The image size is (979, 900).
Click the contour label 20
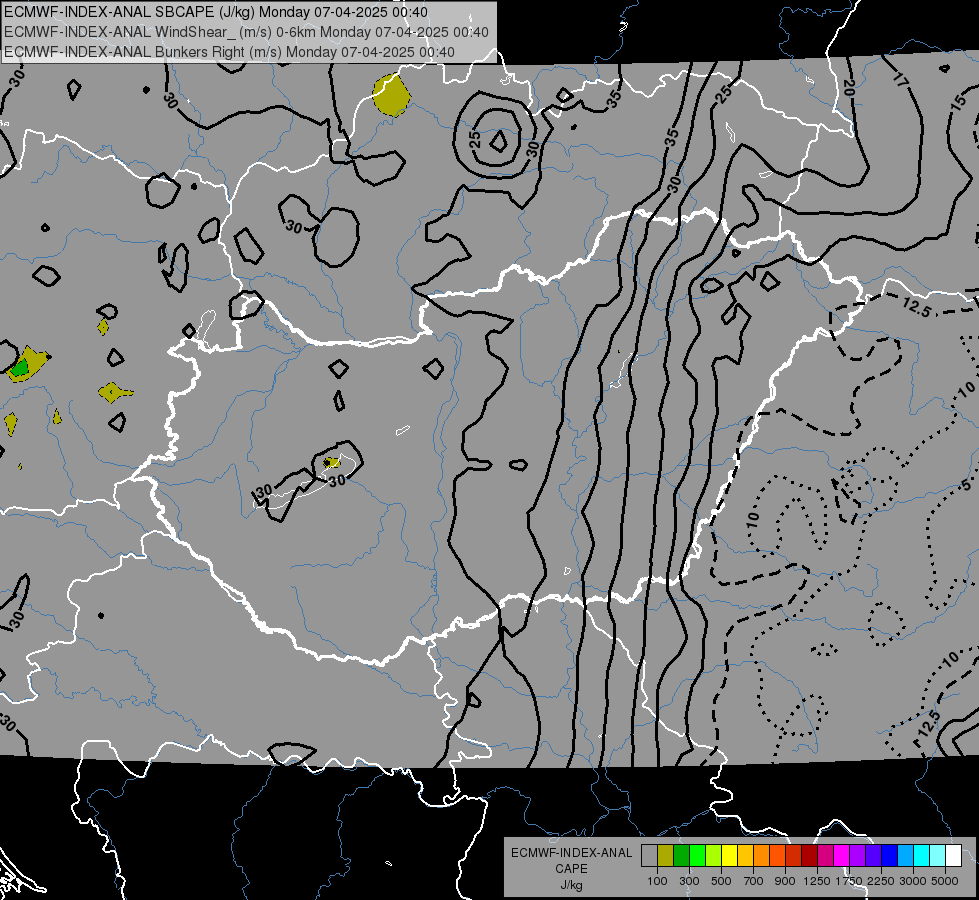point(848,88)
